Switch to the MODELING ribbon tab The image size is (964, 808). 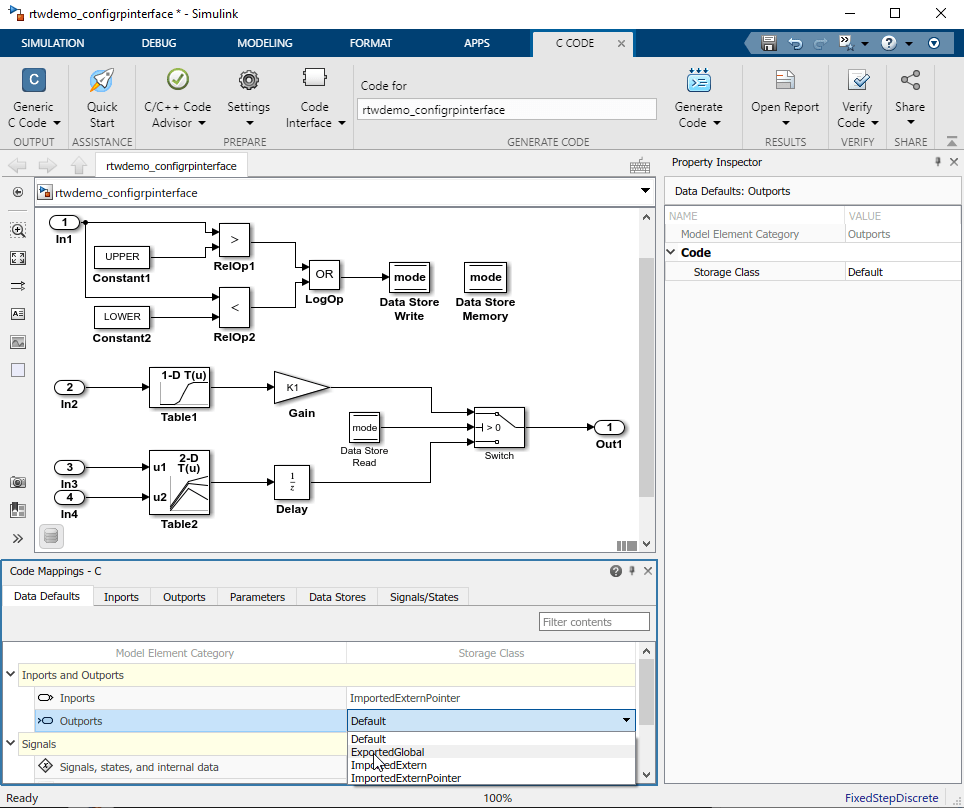tap(265, 44)
